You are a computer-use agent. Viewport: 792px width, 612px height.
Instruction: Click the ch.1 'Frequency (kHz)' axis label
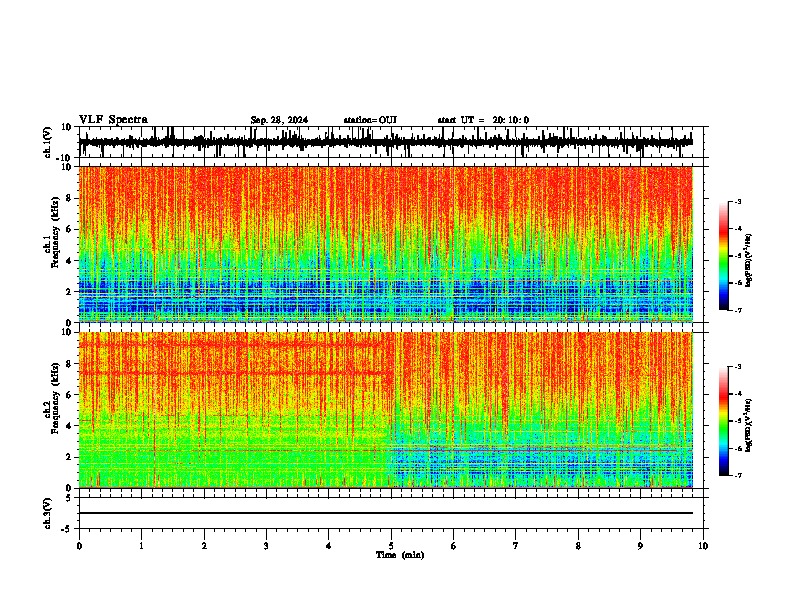(55, 233)
